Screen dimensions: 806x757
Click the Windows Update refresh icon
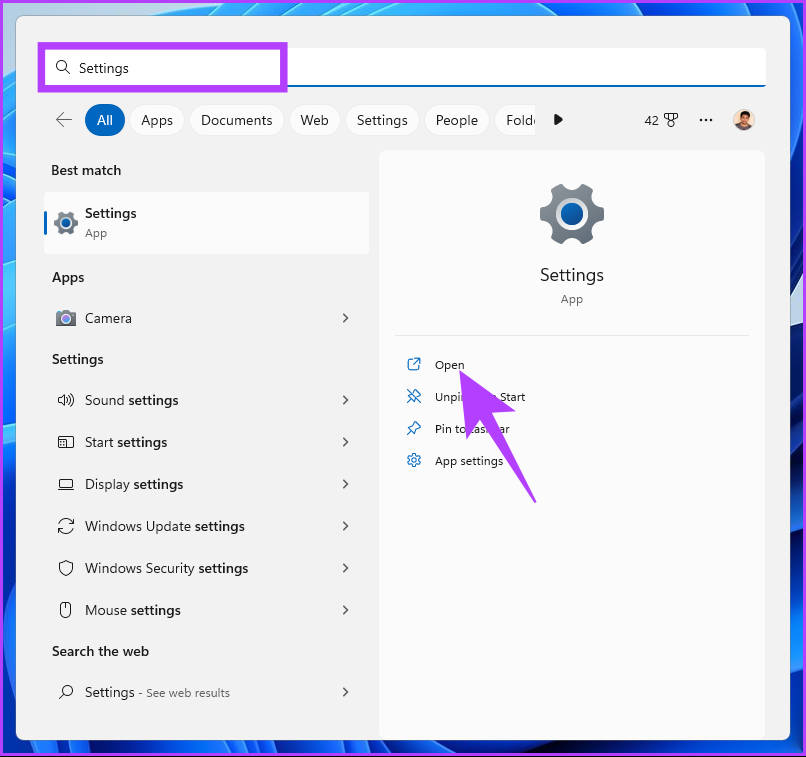coord(66,526)
